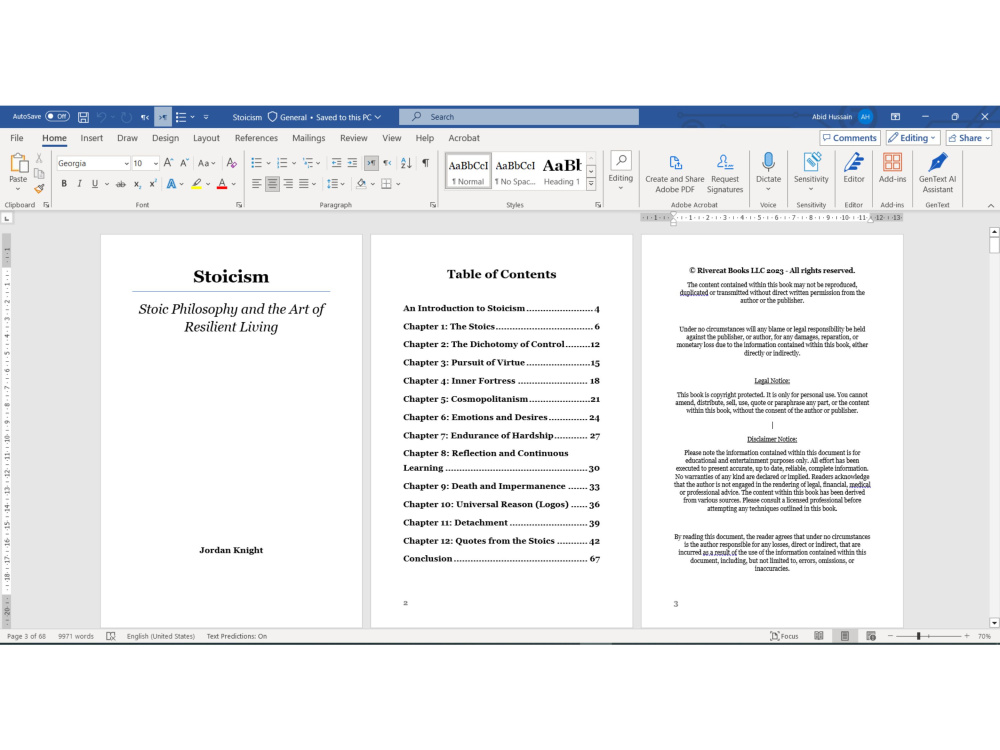Click the red Font Color swatch
Screen dimensions: 1000x750
point(221,184)
